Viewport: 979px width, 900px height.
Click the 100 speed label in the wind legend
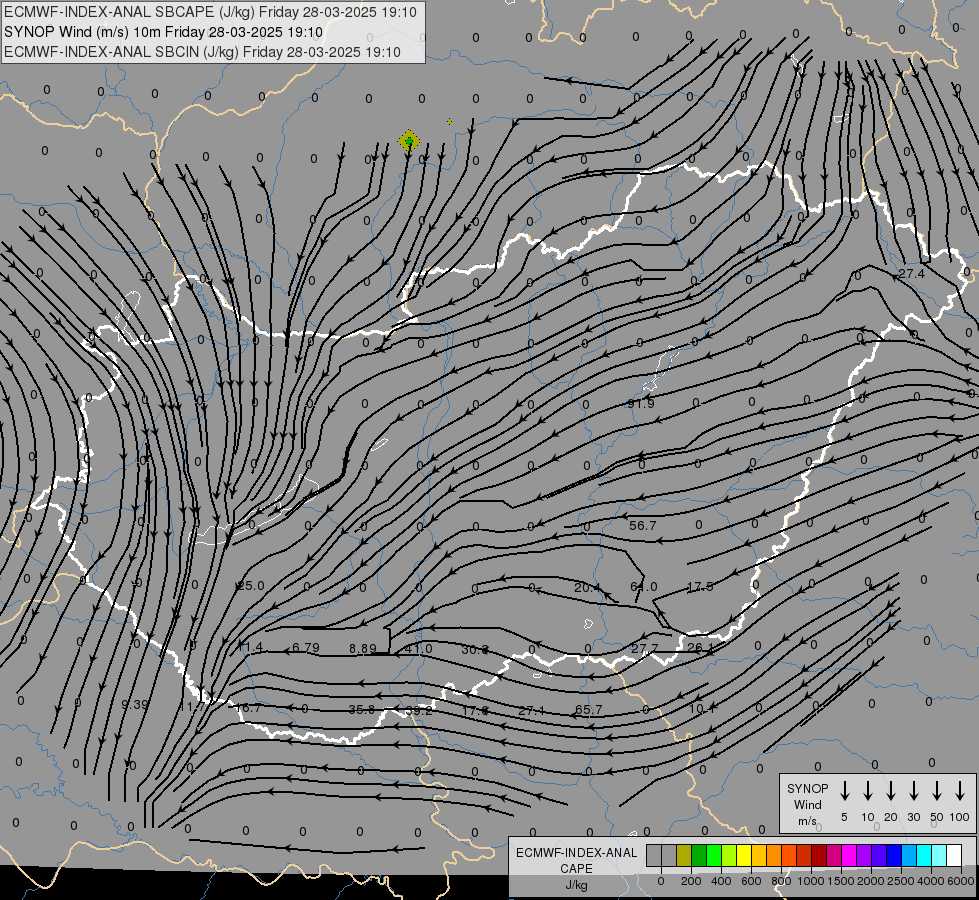point(960,817)
